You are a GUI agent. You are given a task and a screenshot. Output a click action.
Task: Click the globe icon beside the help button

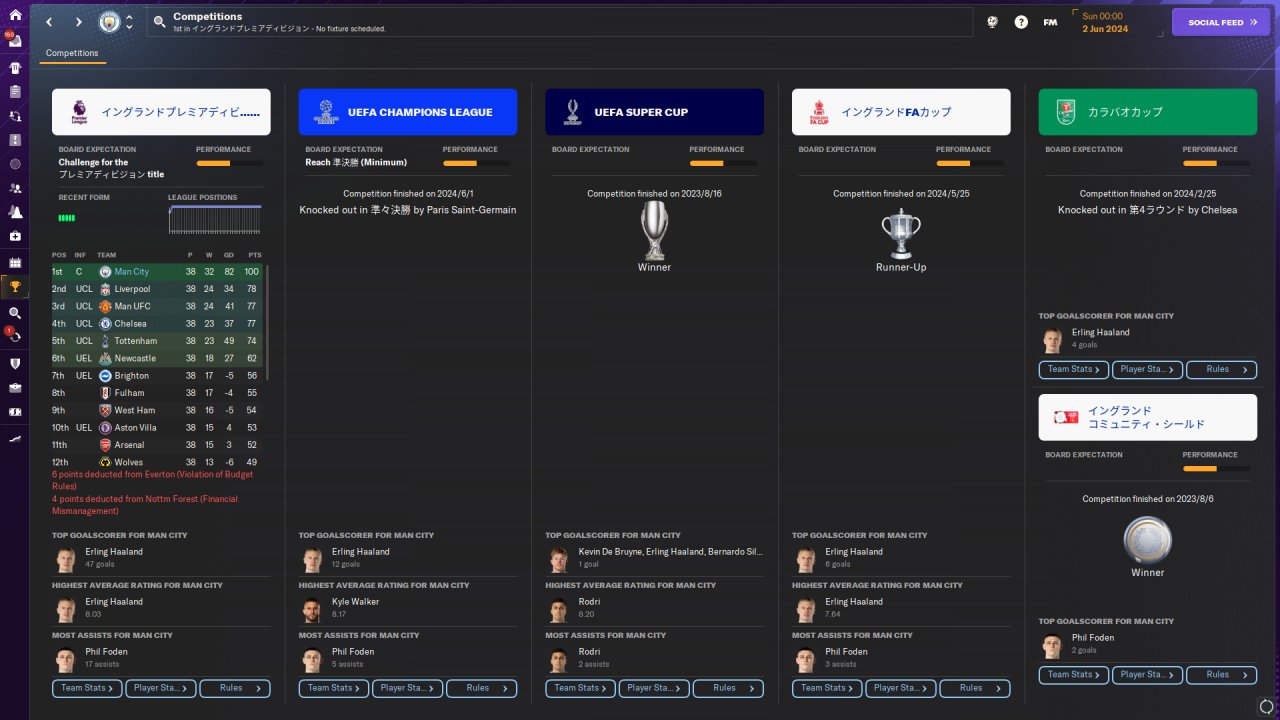(993, 22)
